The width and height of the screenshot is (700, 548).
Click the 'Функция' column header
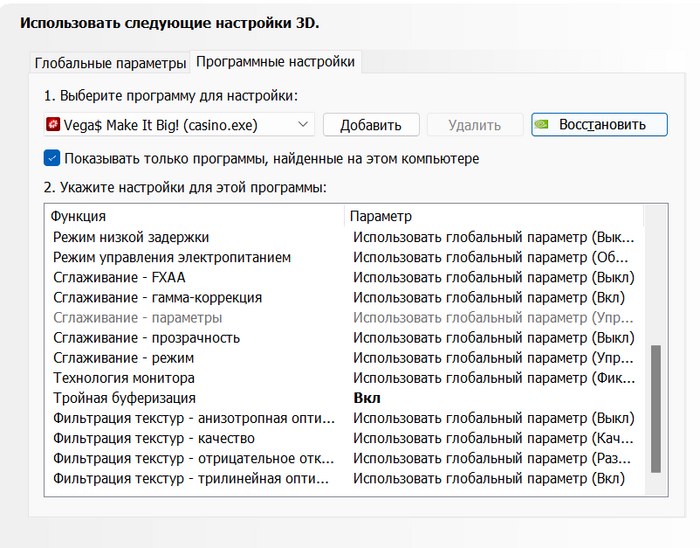(78, 216)
